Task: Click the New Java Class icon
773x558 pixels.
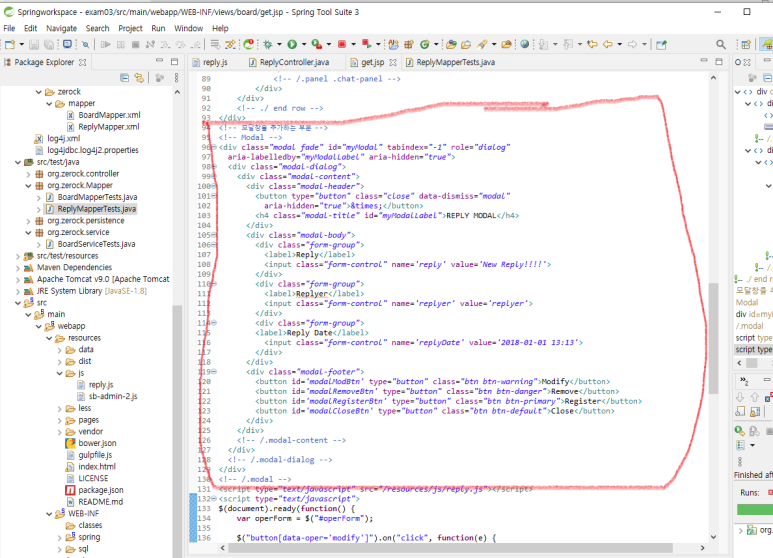Action: pyautogui.click(x=424, y=44)
